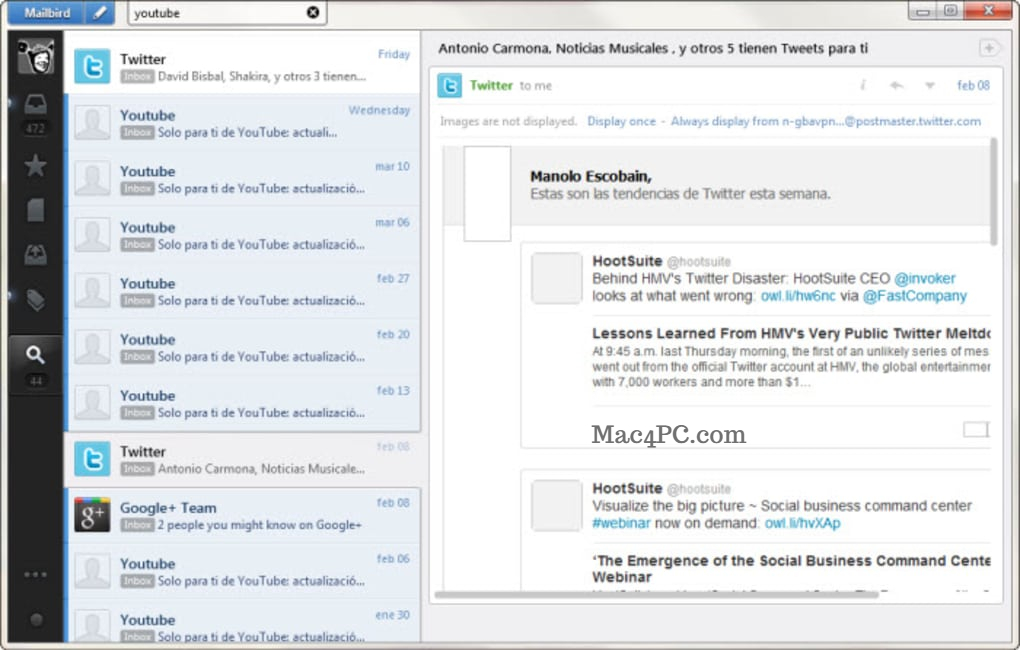Click the search field containing youtube
The image size is (1020, 650).
click(227, 13)
